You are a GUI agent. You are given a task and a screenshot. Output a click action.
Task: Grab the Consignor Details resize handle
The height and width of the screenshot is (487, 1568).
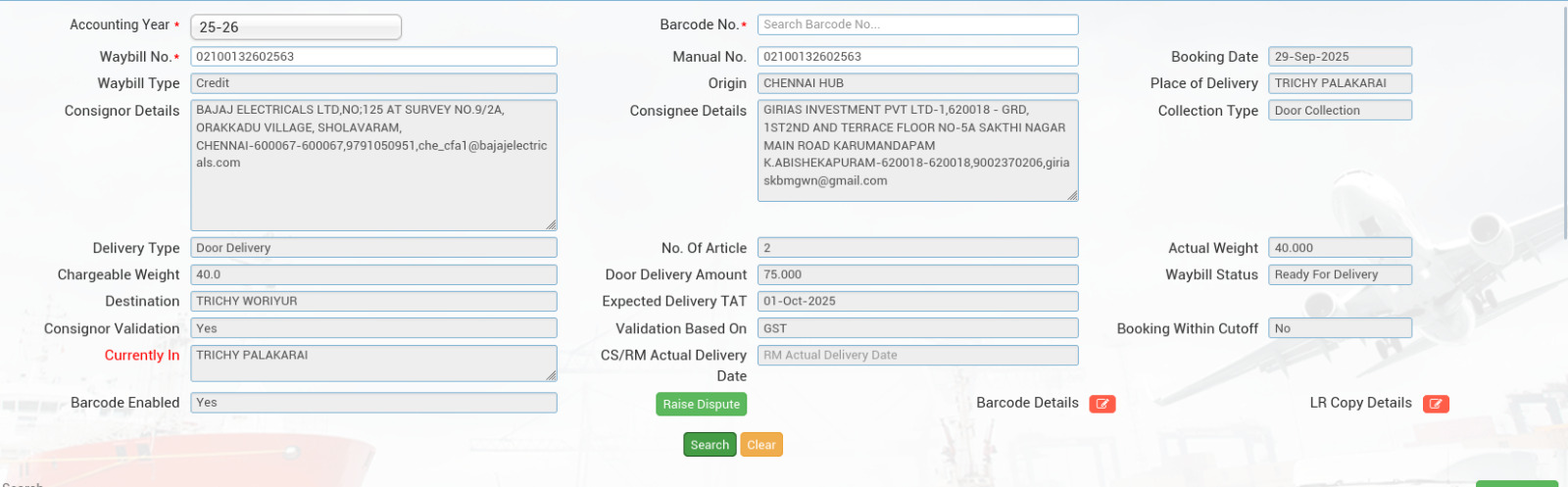552,225
